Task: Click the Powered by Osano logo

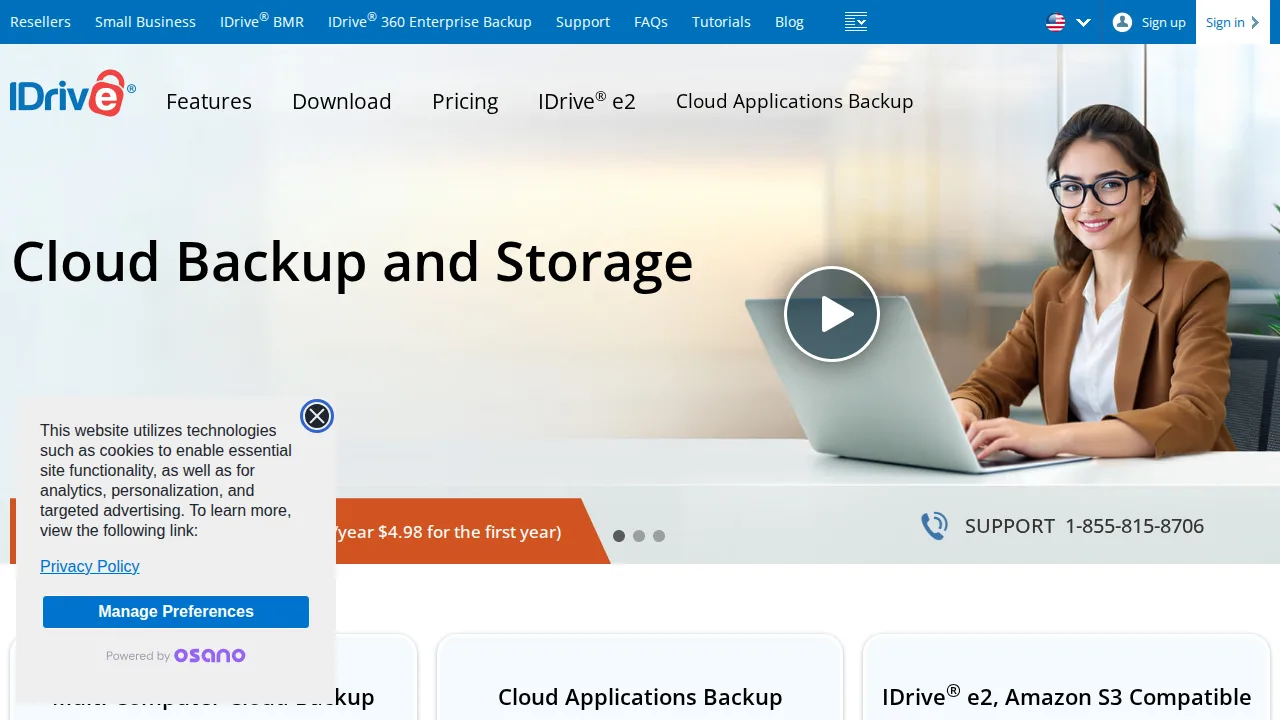Action: click(x=176, y=656)
